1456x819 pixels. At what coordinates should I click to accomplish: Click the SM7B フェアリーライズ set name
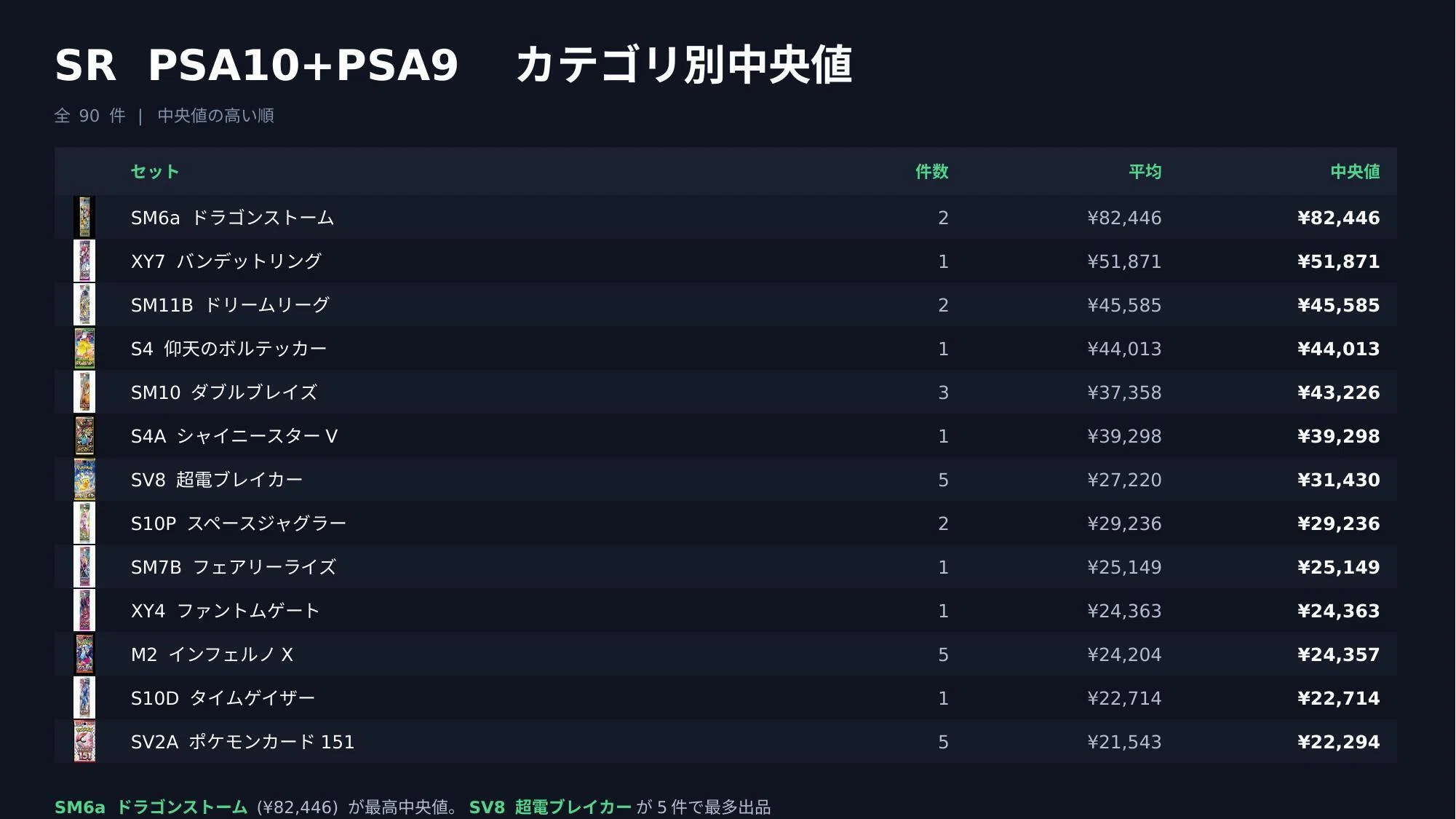234,567
